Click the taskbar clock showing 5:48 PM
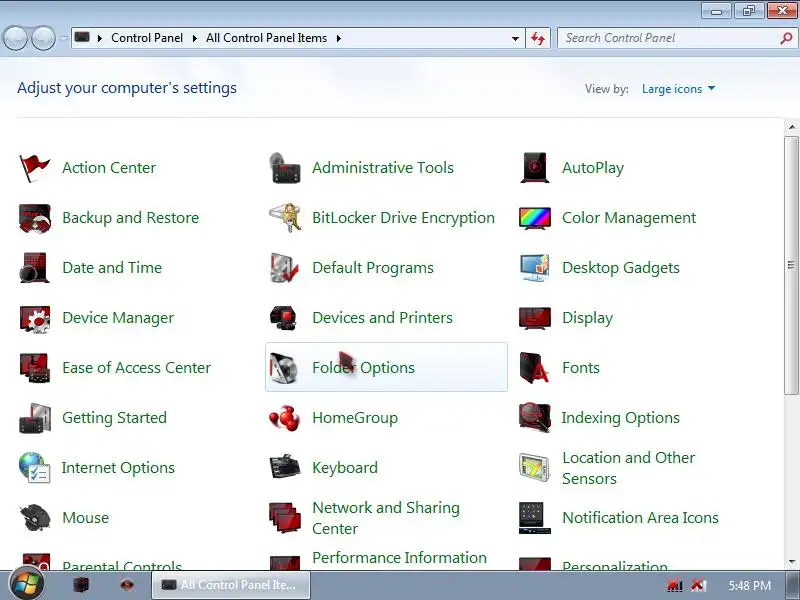Image resolution: width=800 pixels, height=600 pixels. tap(749, 585)
